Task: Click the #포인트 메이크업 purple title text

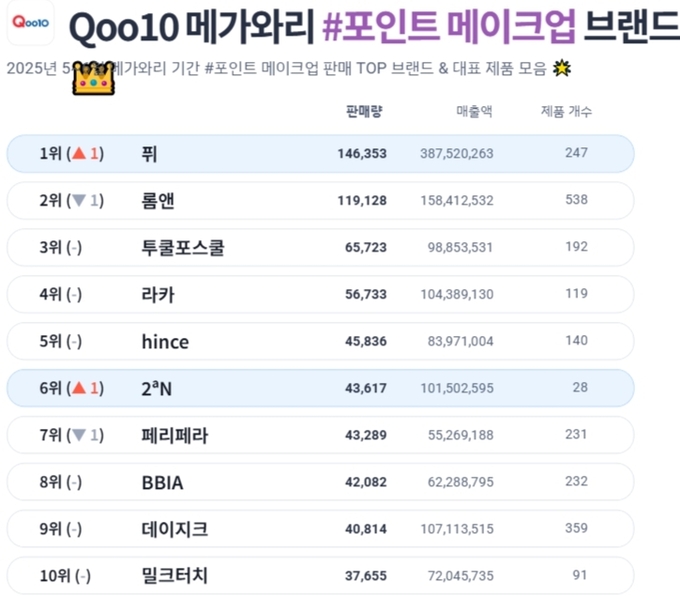Action: coord(449,26)
